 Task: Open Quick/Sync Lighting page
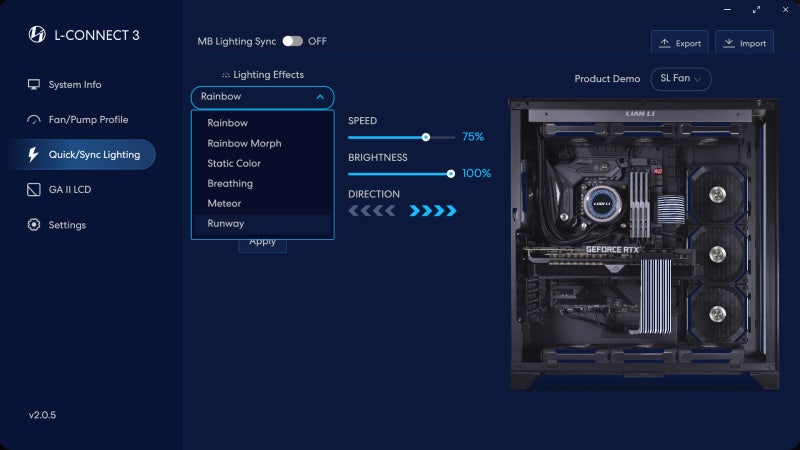[x=82, y=155]
